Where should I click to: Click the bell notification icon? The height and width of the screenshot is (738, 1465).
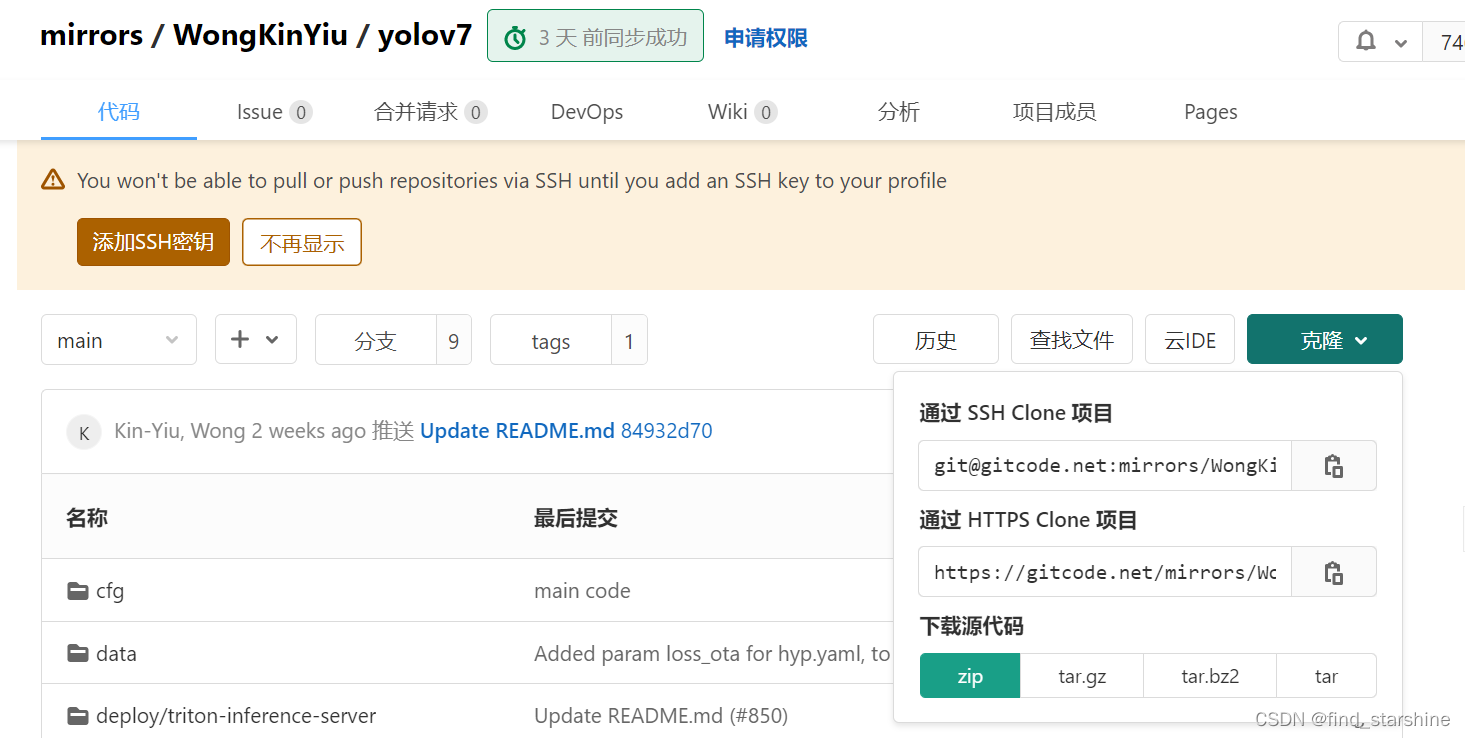tap(1365, 42)
